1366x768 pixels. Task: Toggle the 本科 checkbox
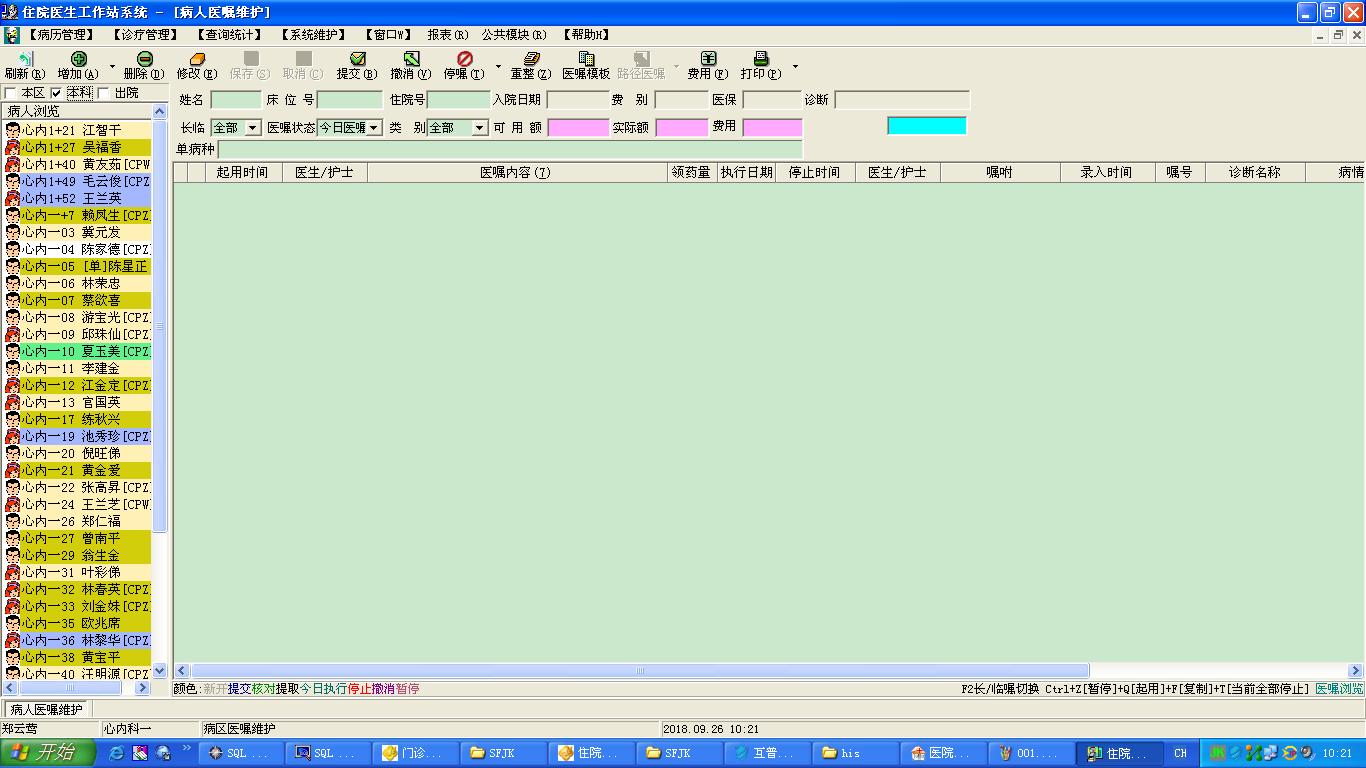[57, 93]
